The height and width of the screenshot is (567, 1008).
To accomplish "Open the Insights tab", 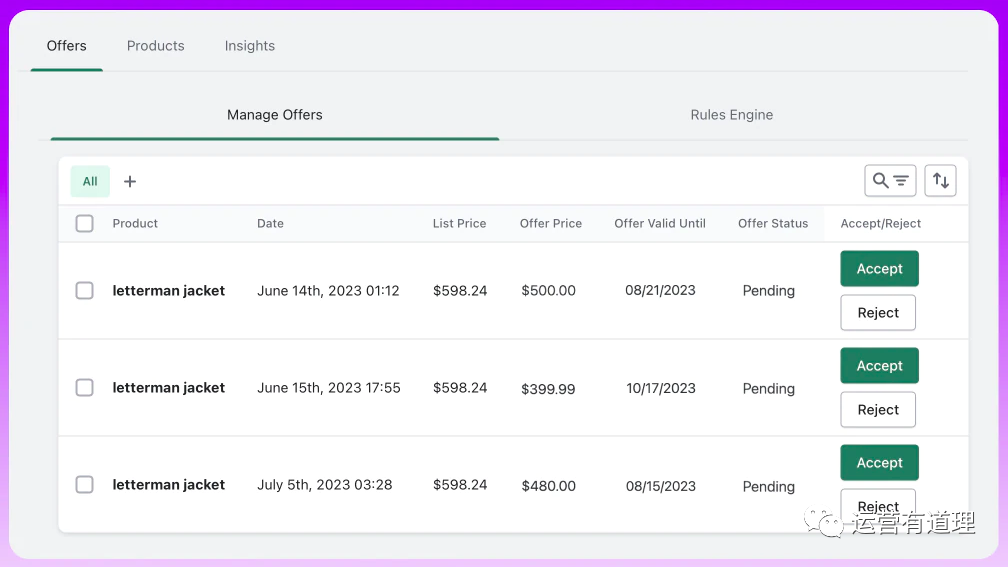I will point(249,46).
